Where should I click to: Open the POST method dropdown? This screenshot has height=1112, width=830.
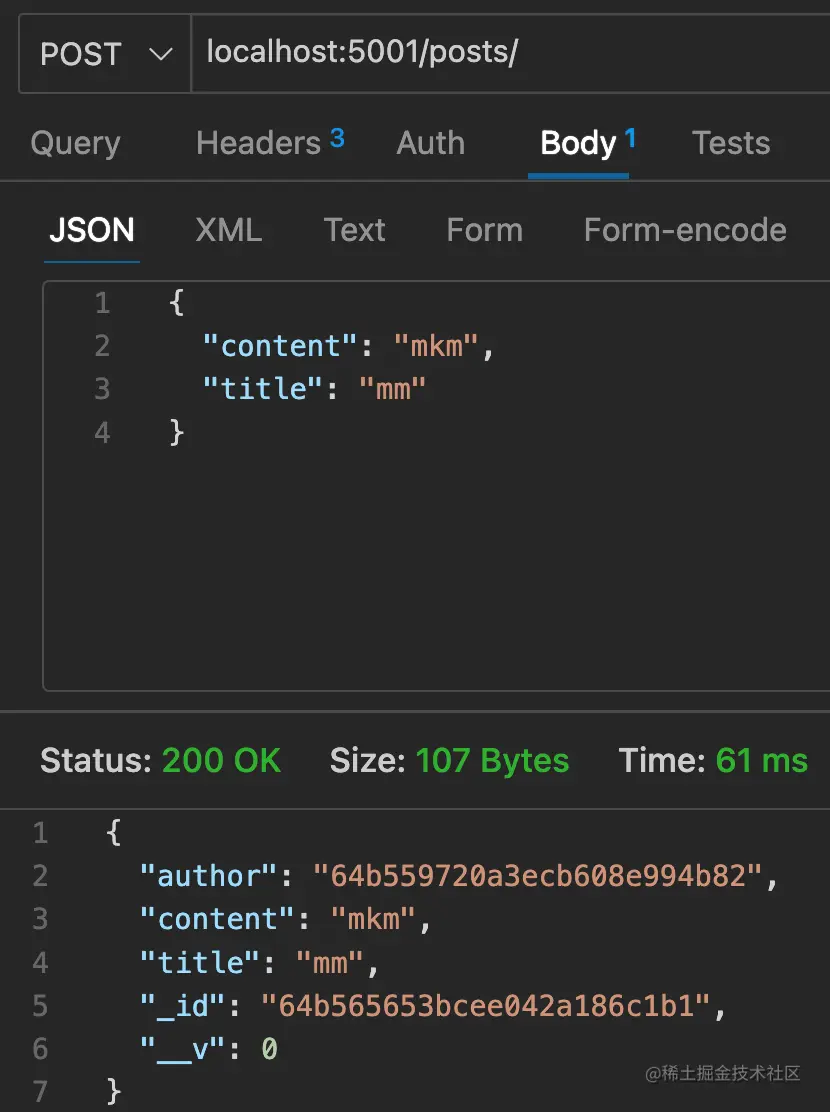click(x=104, y=53)
